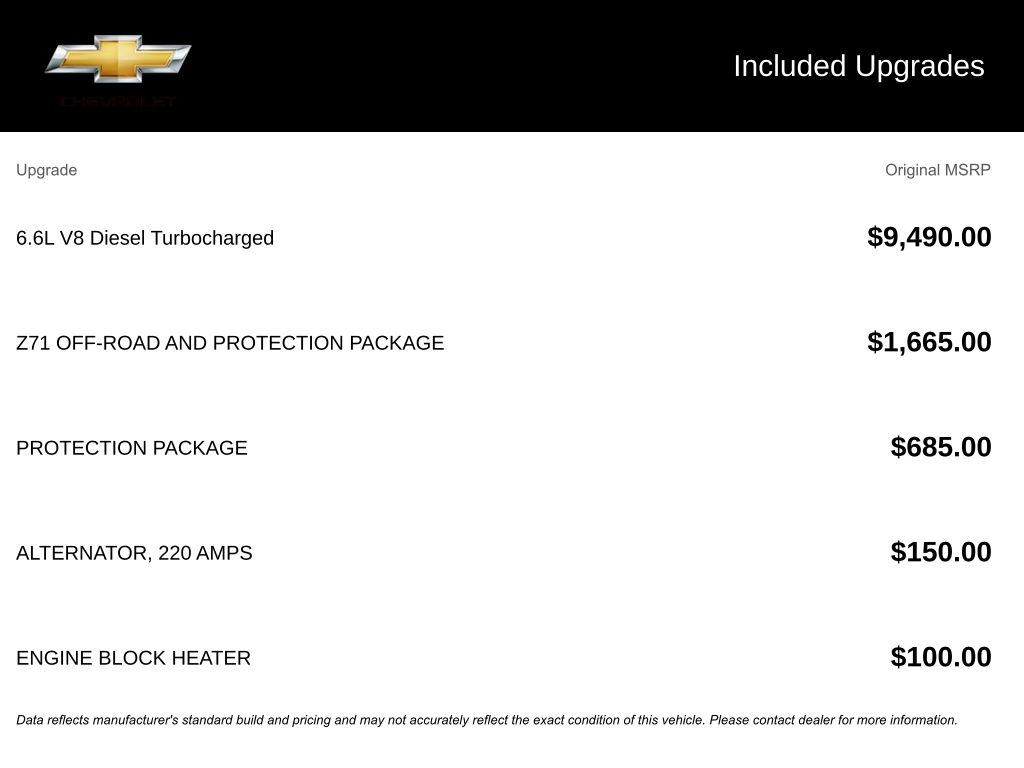Select the Z71 Off-Road and Protection Package row
The width and height of the screenshot is (1024, 768).
230,343
